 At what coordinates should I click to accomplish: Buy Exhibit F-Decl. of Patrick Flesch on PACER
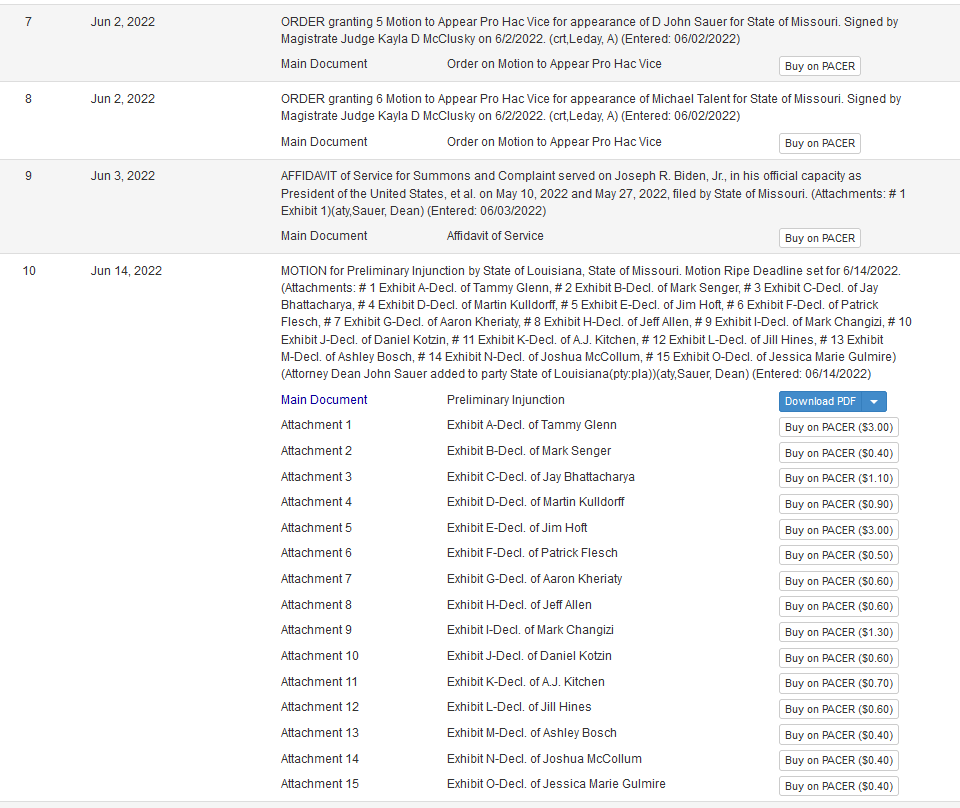[839, 555]
